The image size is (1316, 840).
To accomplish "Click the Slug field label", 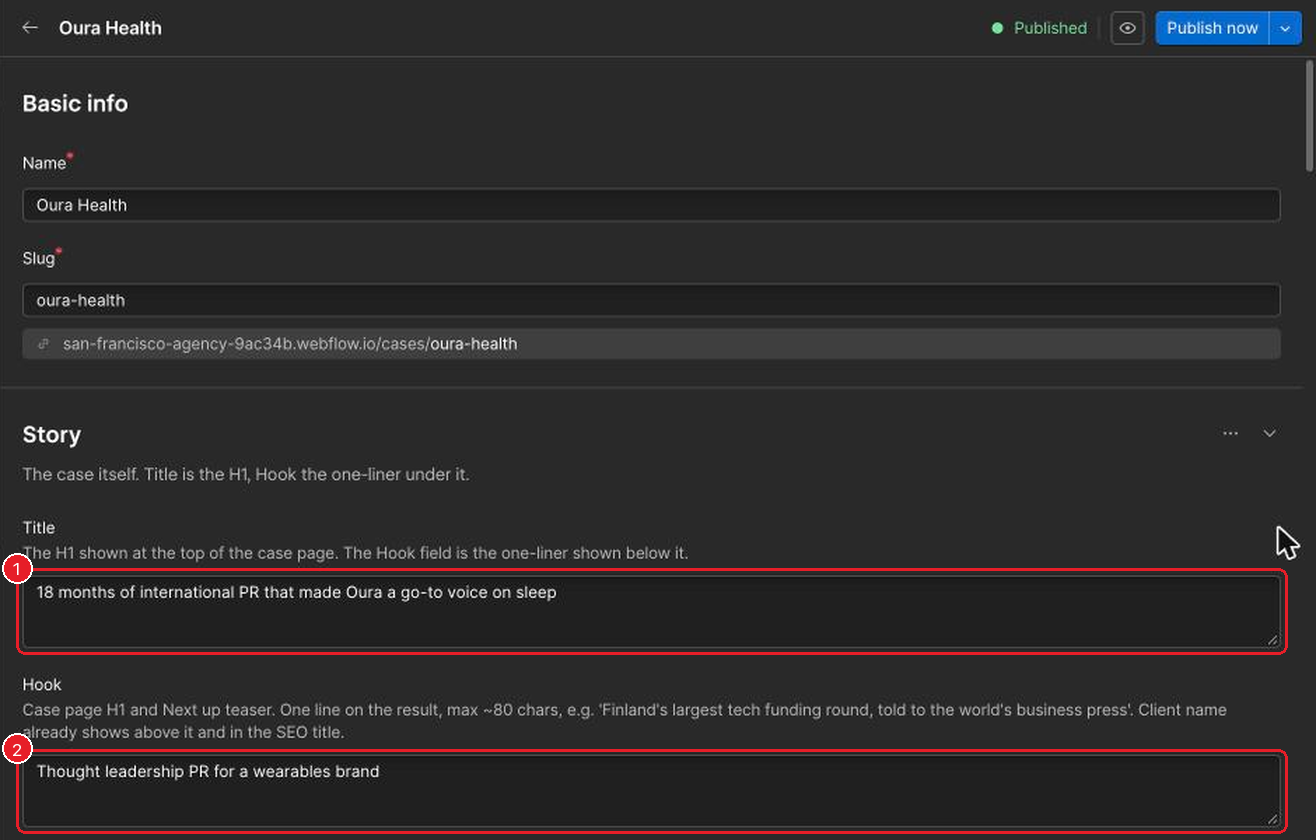I will 39,258.
